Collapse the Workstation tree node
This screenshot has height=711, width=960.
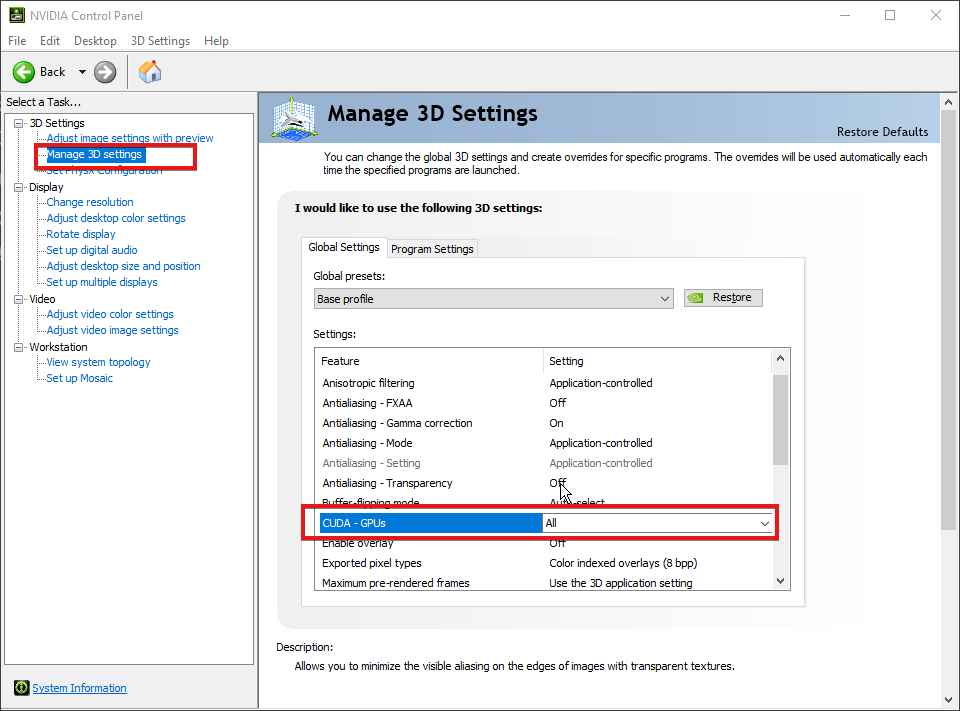click(x=18, y=347)
